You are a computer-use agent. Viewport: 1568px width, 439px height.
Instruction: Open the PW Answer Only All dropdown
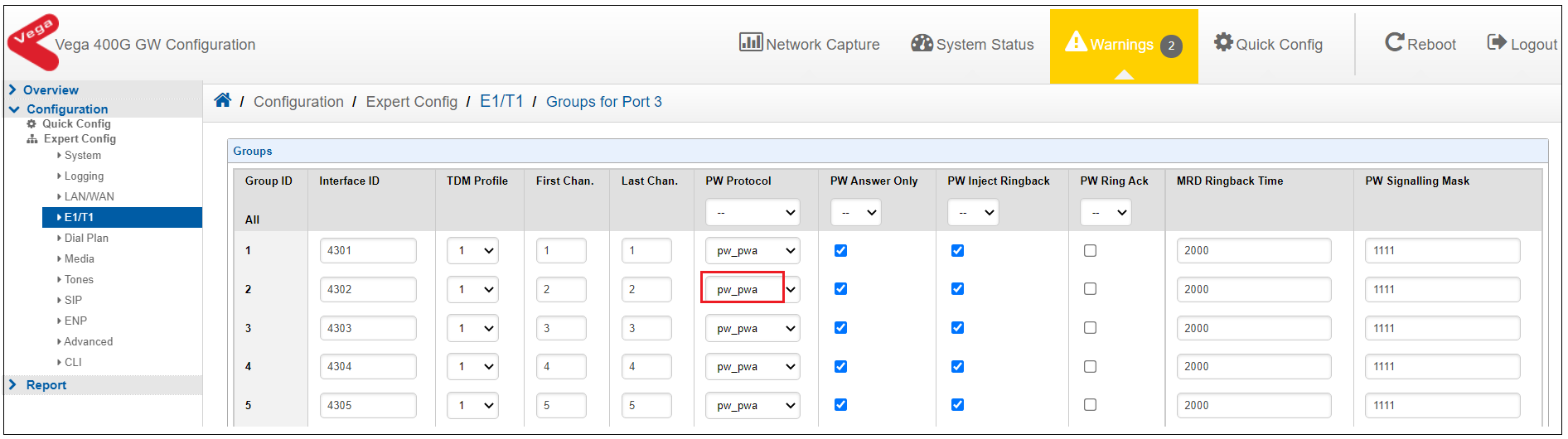point(855,212)
